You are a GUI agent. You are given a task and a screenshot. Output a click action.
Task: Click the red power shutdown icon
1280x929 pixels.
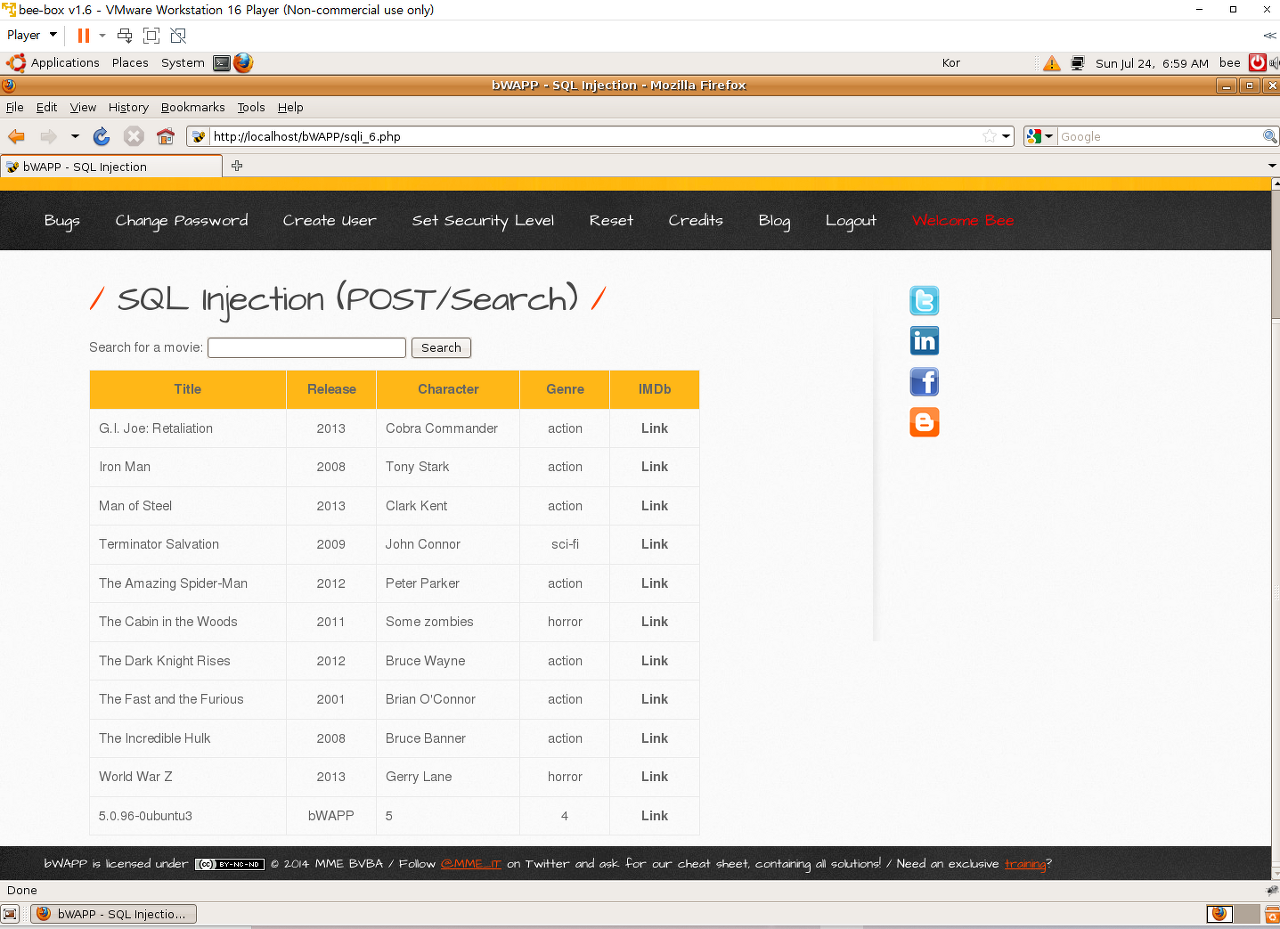point(1257,63)
